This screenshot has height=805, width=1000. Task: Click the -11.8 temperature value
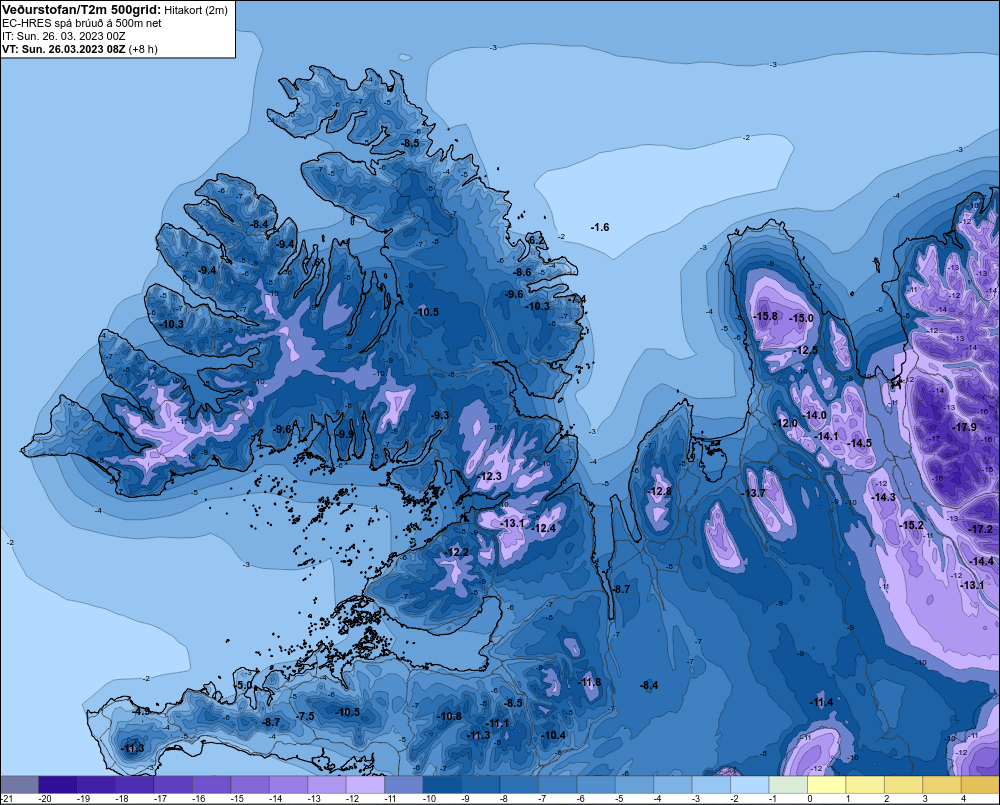pos(590,682)
